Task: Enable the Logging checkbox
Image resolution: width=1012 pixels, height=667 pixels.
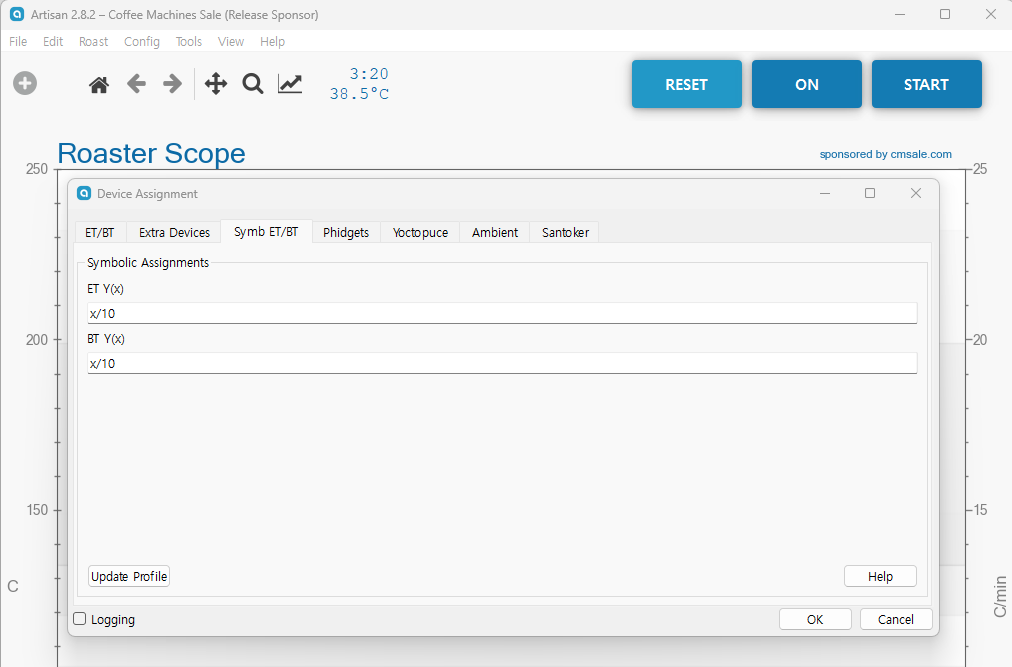Action: click(80, 619)
